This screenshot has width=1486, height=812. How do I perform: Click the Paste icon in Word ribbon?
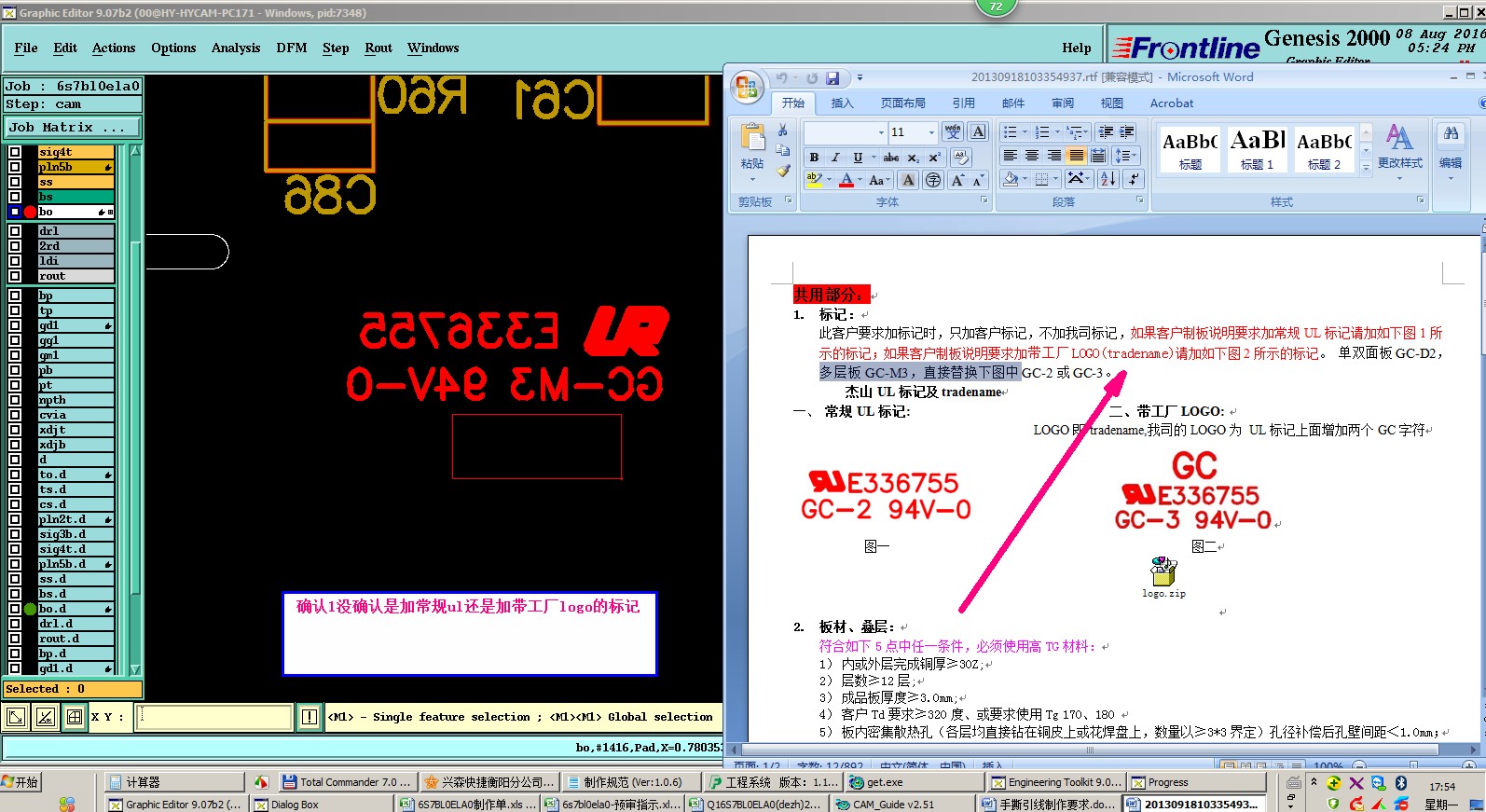point(752,138)
